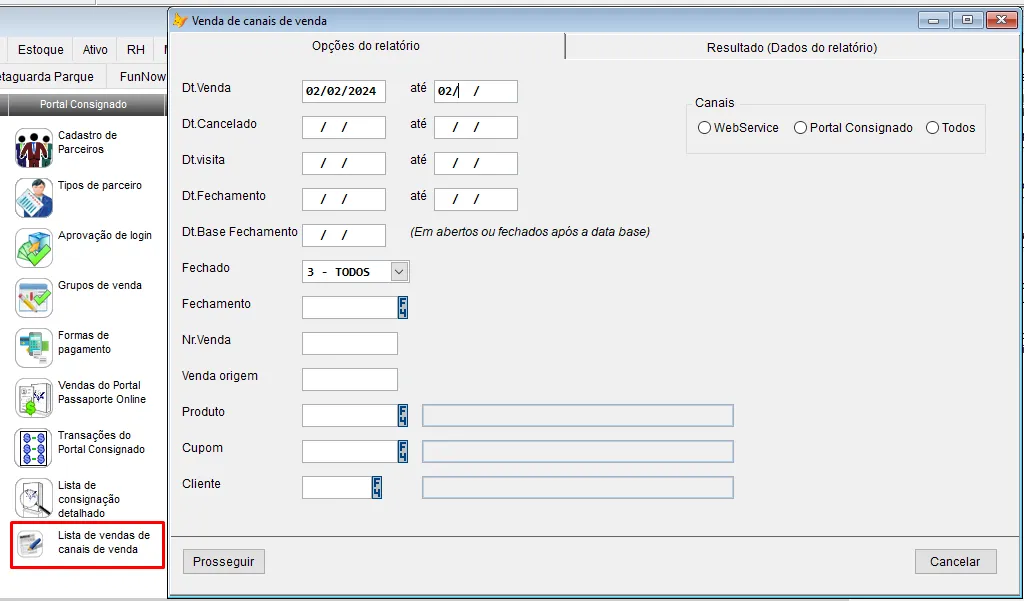Open Formas de pagamento icon
This screenshot has width=1024, height=601.
[x=33, y=348]
